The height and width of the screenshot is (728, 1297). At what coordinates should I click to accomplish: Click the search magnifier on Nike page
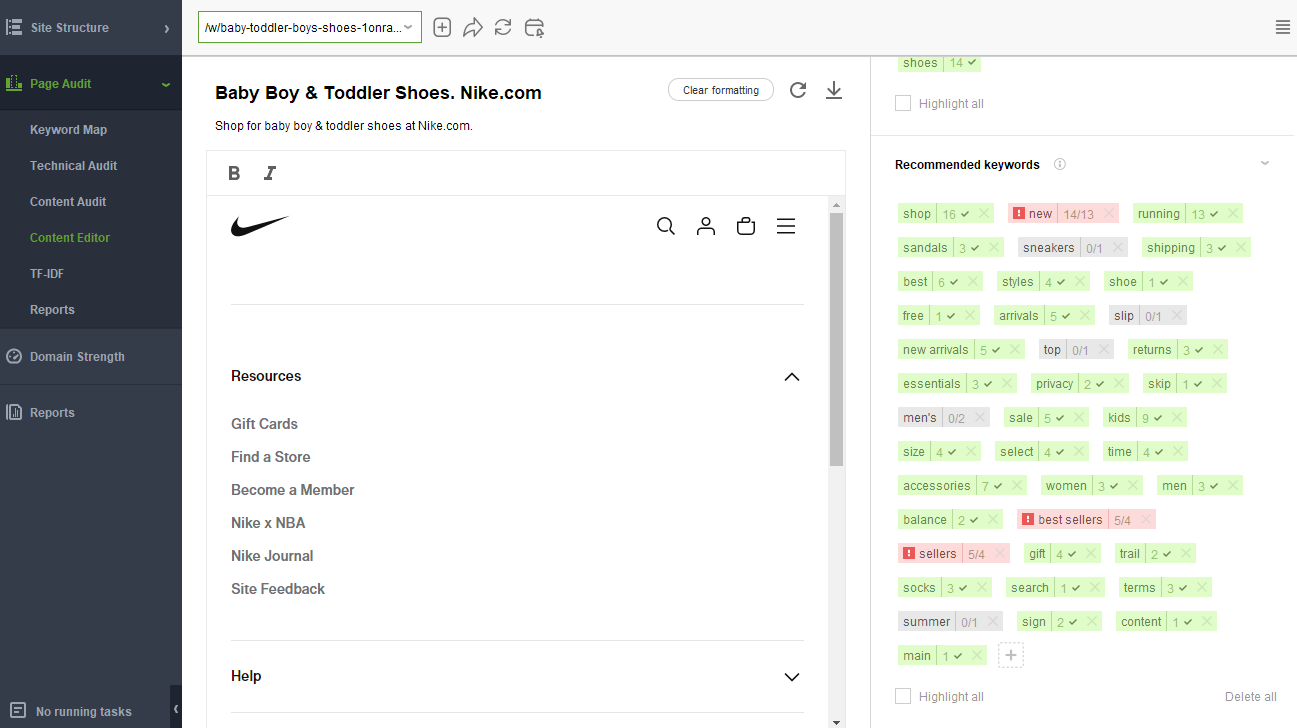coord(666,226)
